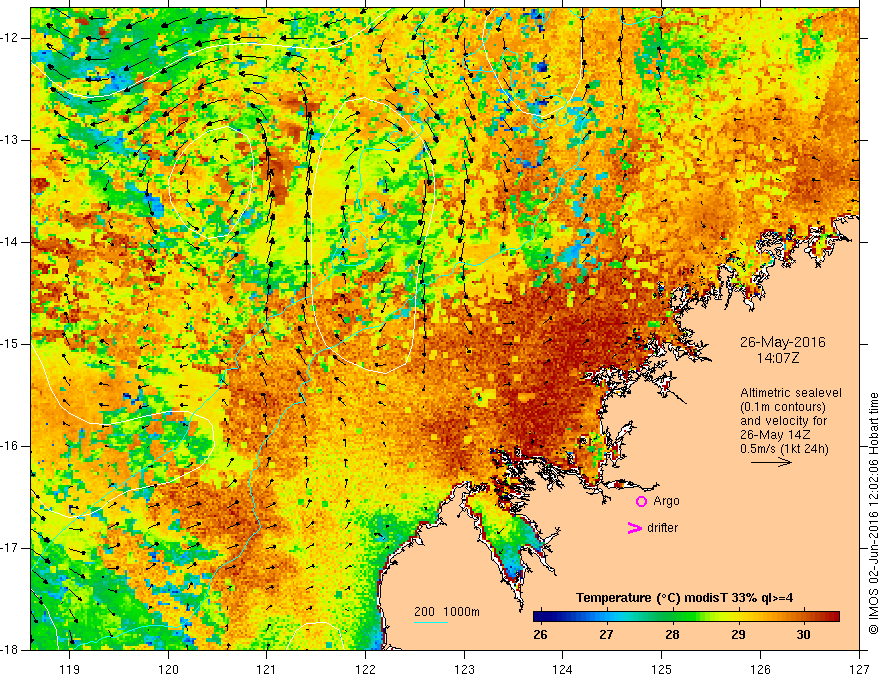Click longitude axis label 124
880x680 pixels.
coord(563,669)
